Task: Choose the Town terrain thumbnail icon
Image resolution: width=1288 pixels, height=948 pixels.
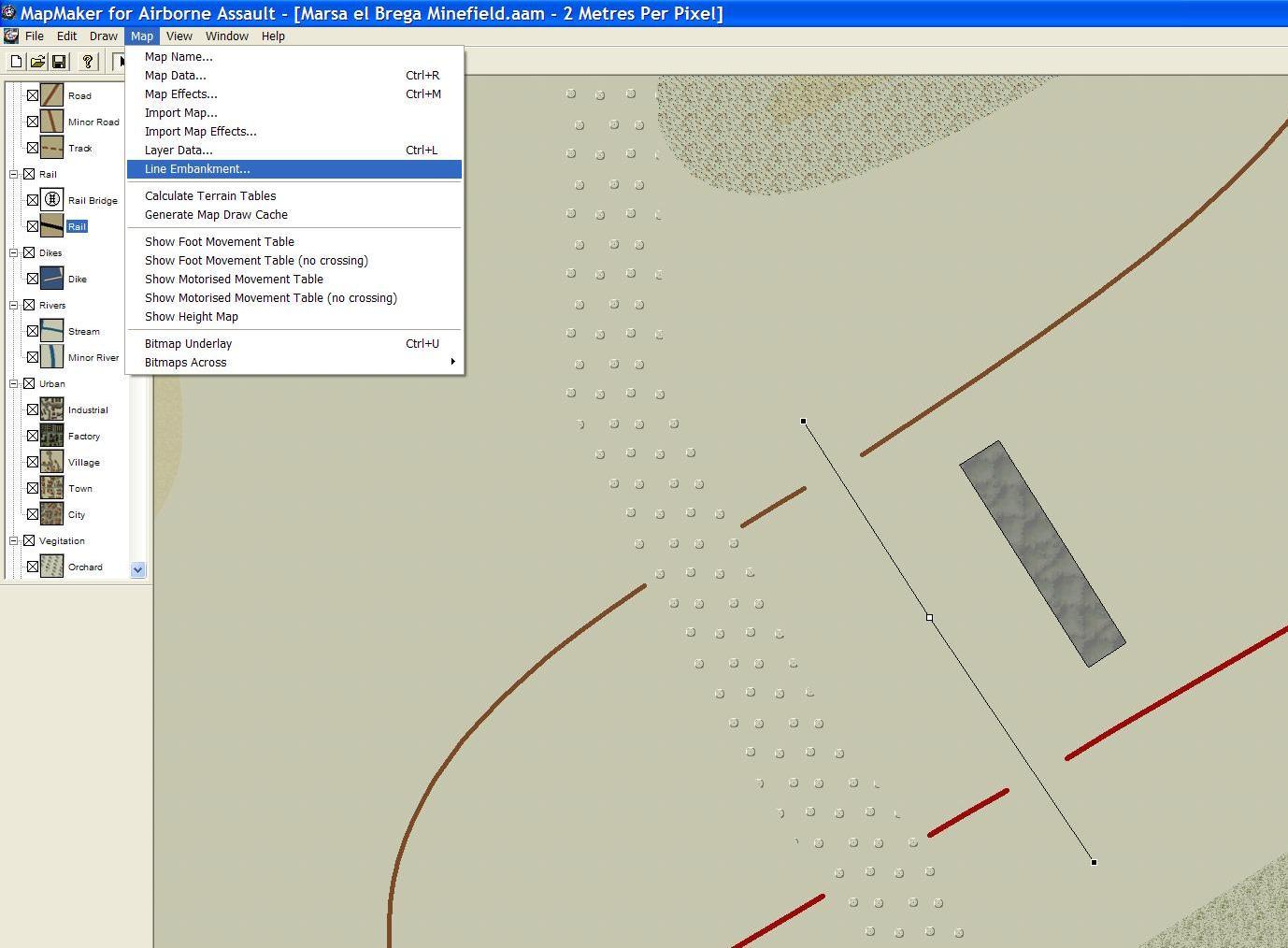Action: point(51,488)
